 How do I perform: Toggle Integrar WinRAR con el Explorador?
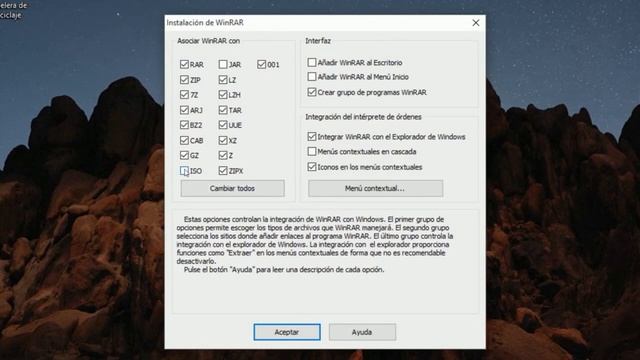coord(312,136)
